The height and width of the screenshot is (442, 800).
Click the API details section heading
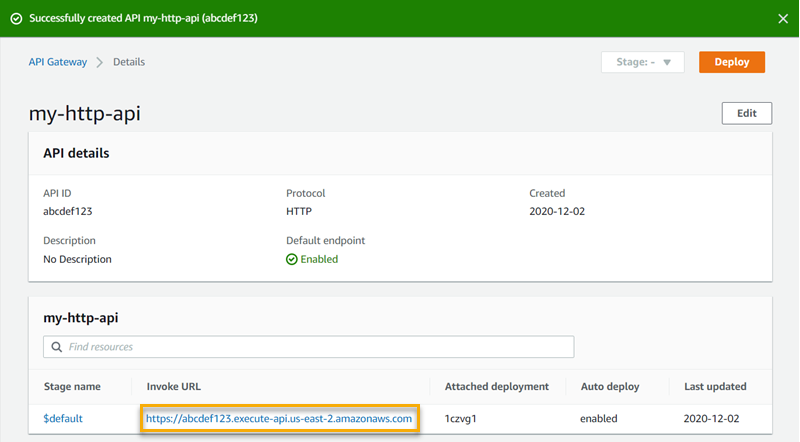click(76, 153)
